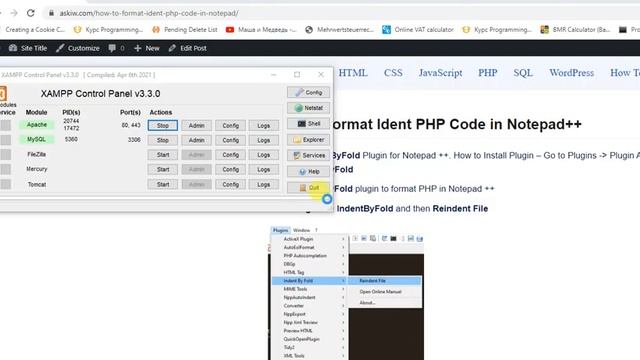Screen dimensions: 640x360
Task: Open Tomcat Config options
Action: click(230, 184)
